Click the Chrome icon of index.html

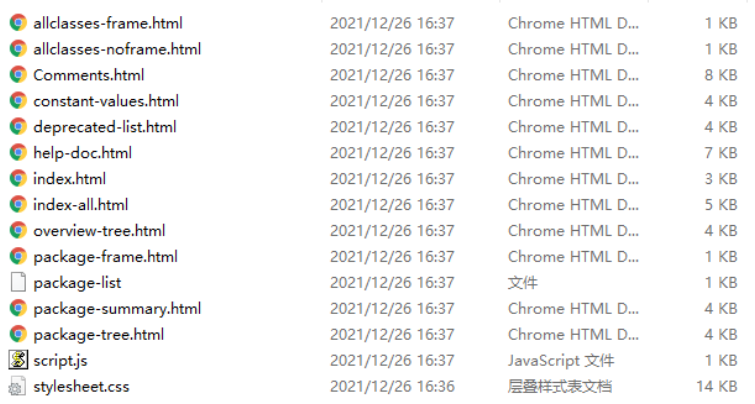18,179
